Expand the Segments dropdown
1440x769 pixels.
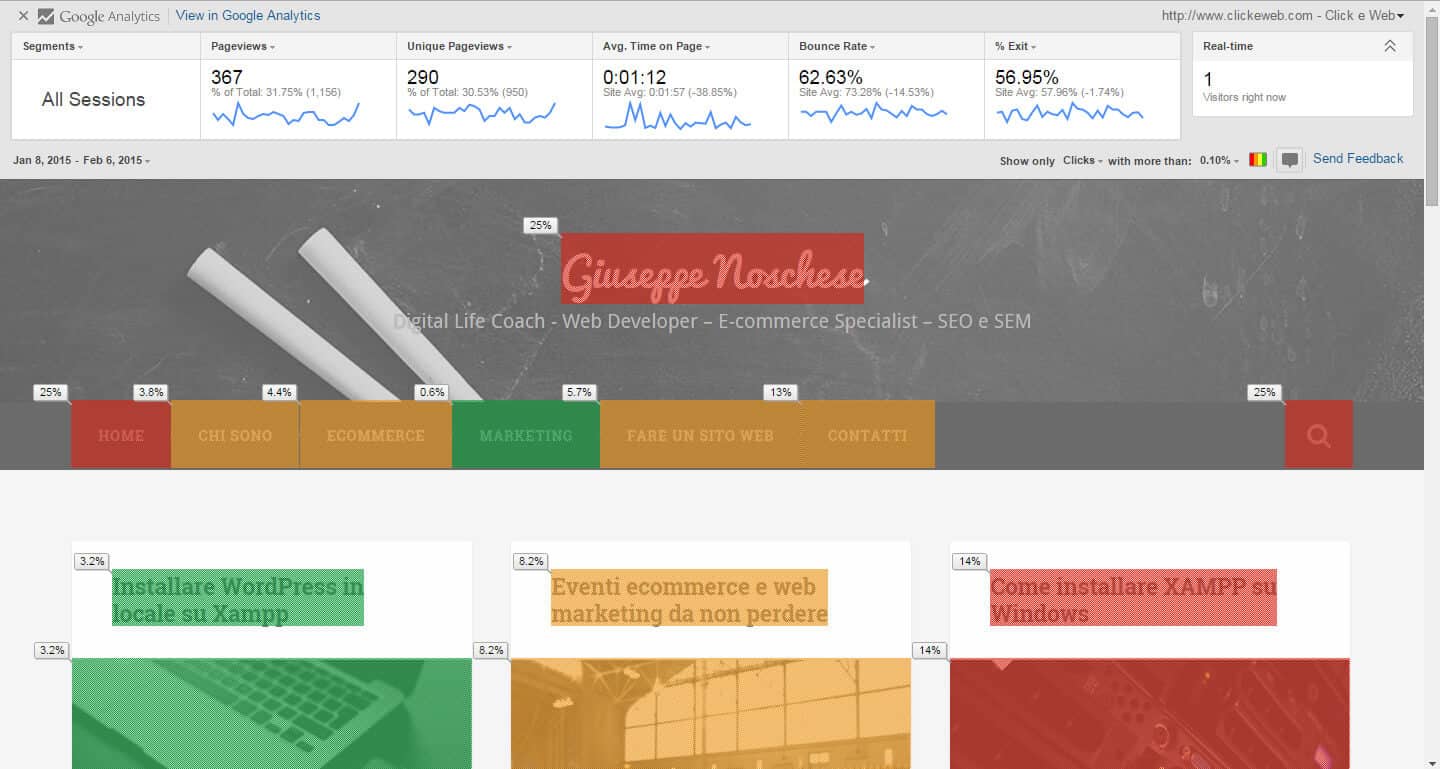pos(53,46)
